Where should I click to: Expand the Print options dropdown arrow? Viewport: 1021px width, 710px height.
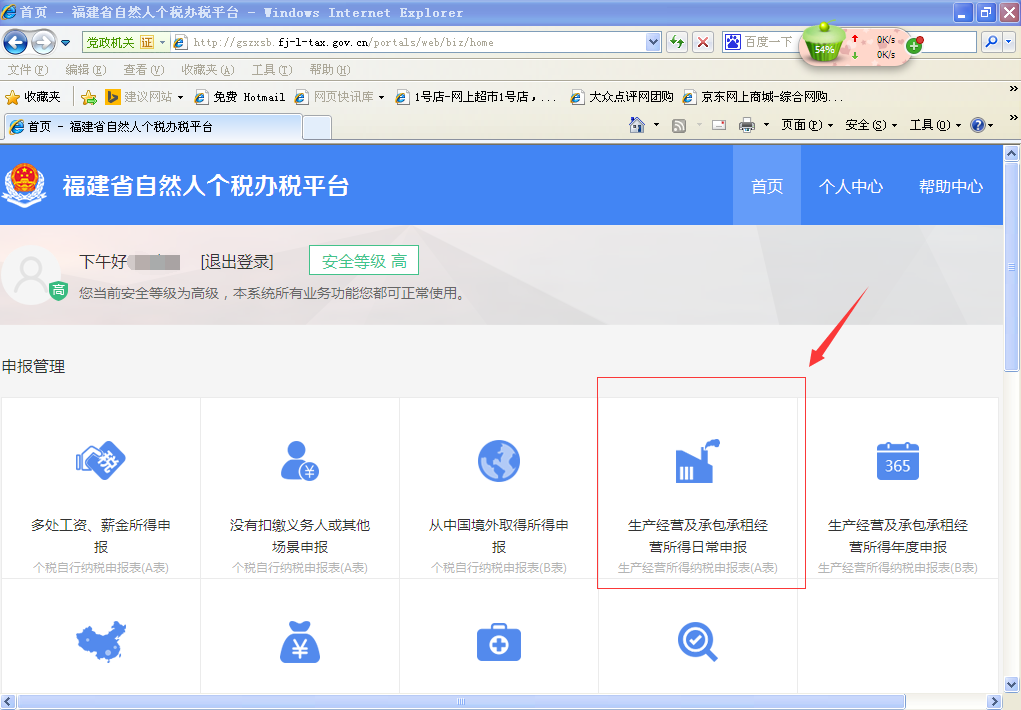[766, 125]
